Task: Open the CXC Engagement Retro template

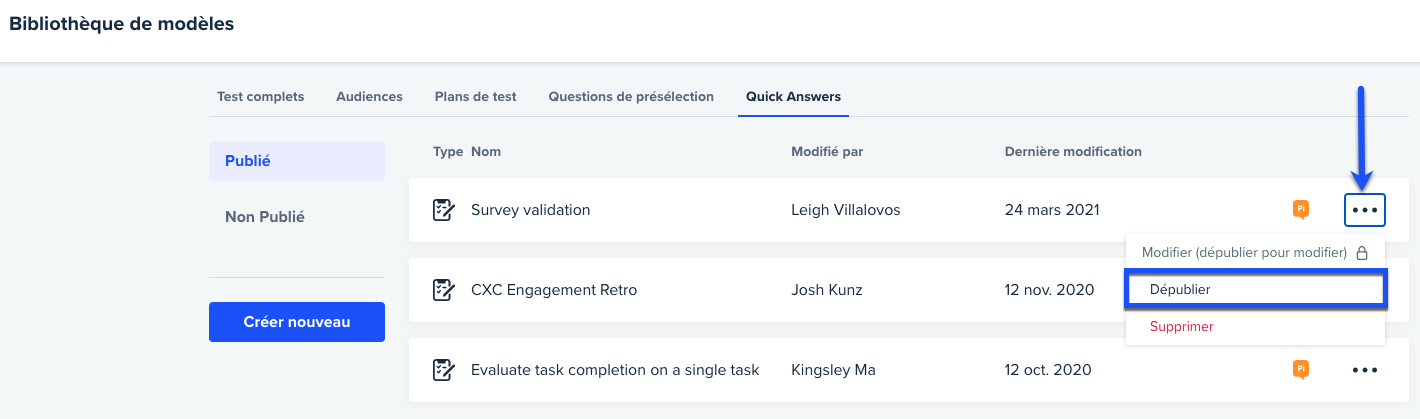Action: [554, 290]
